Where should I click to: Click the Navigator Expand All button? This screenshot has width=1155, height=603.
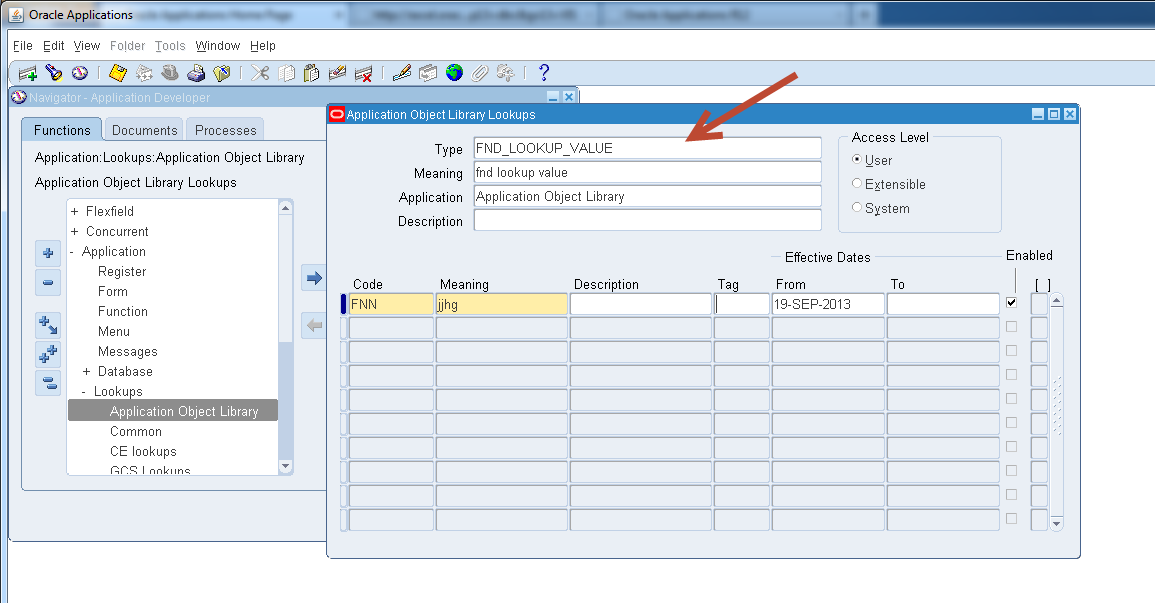(48, 354)
